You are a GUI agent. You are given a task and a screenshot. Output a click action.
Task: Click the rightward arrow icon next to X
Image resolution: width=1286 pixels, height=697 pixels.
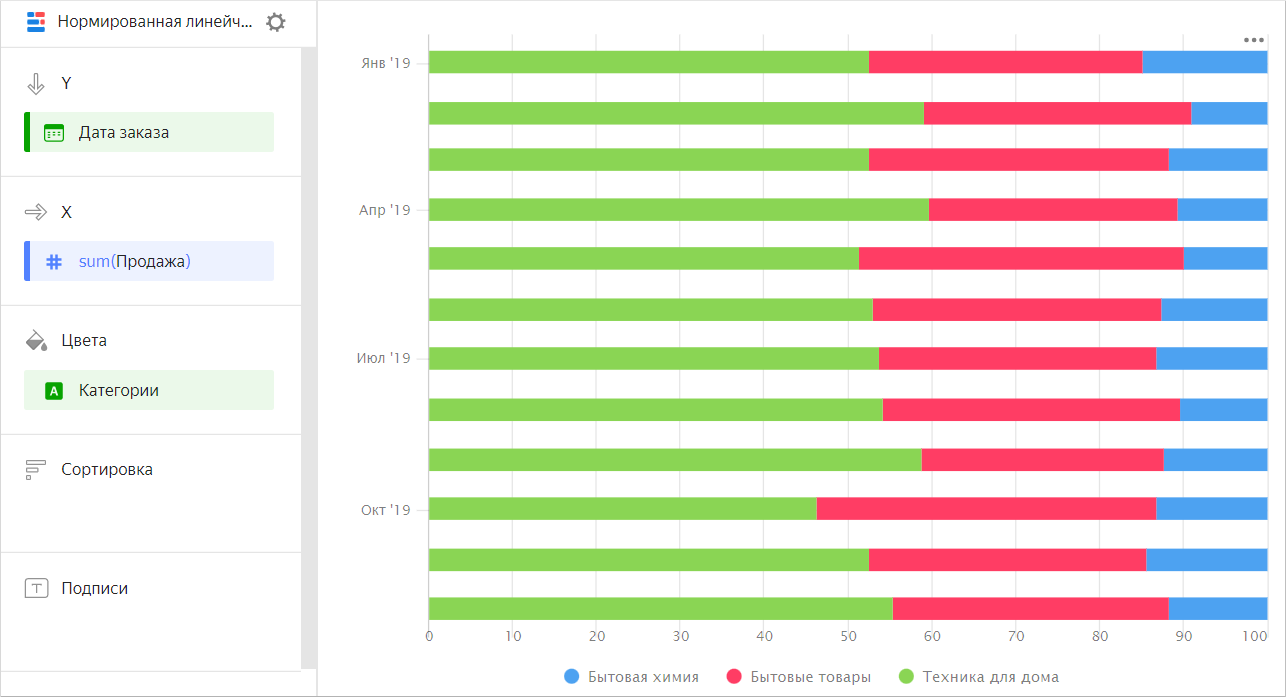point(36,212)
